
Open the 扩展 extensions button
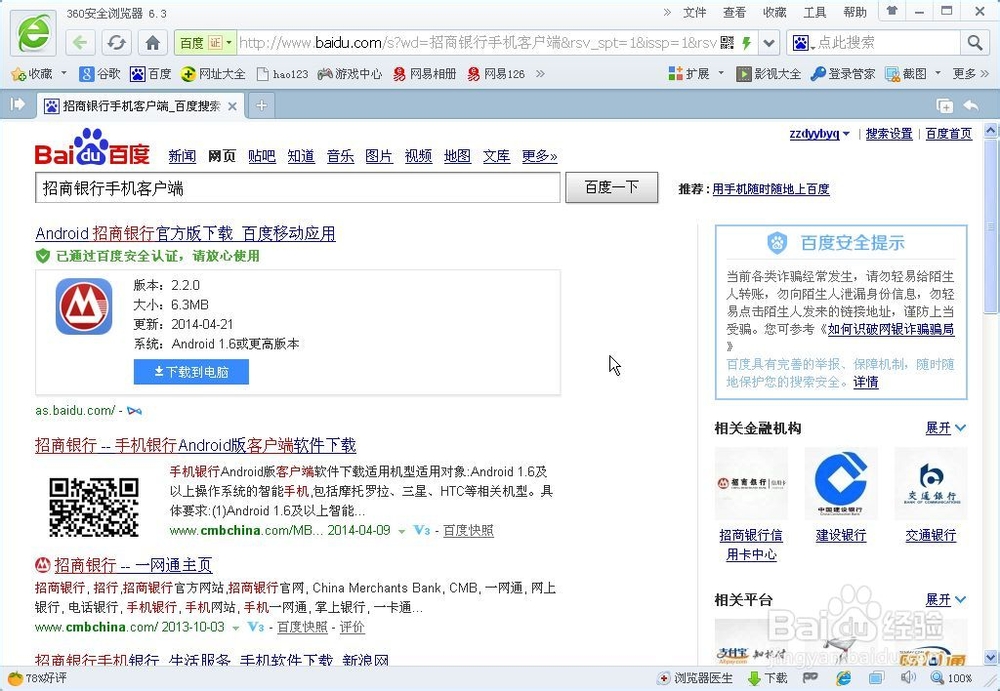click(689, 74)
